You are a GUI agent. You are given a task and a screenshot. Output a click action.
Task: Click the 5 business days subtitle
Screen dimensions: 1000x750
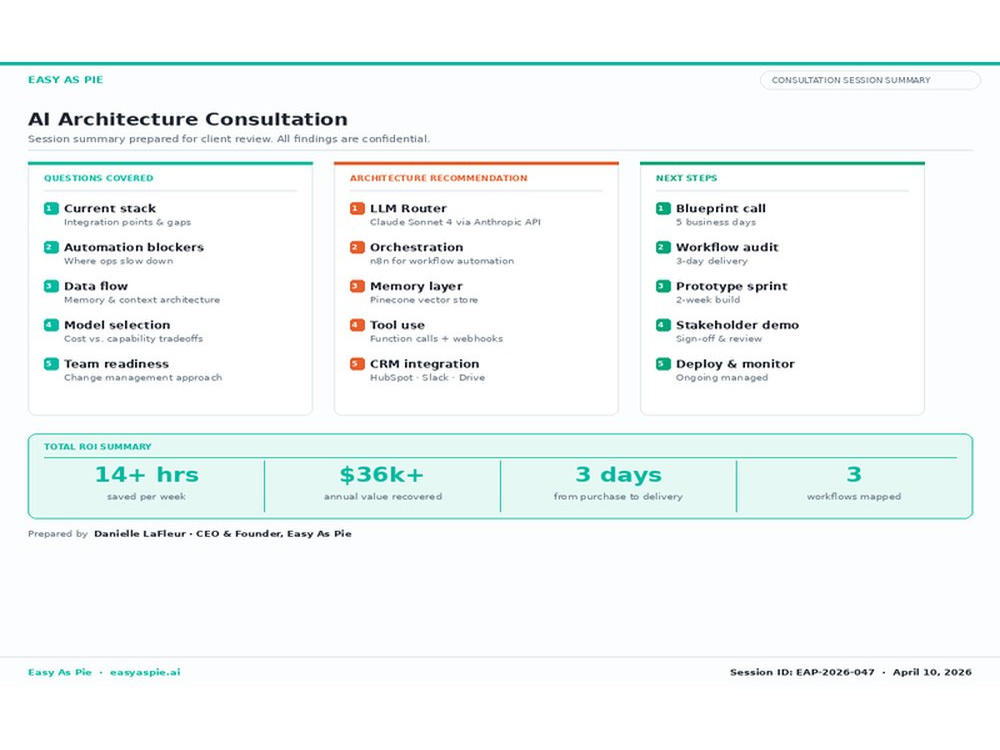point(716,222)
